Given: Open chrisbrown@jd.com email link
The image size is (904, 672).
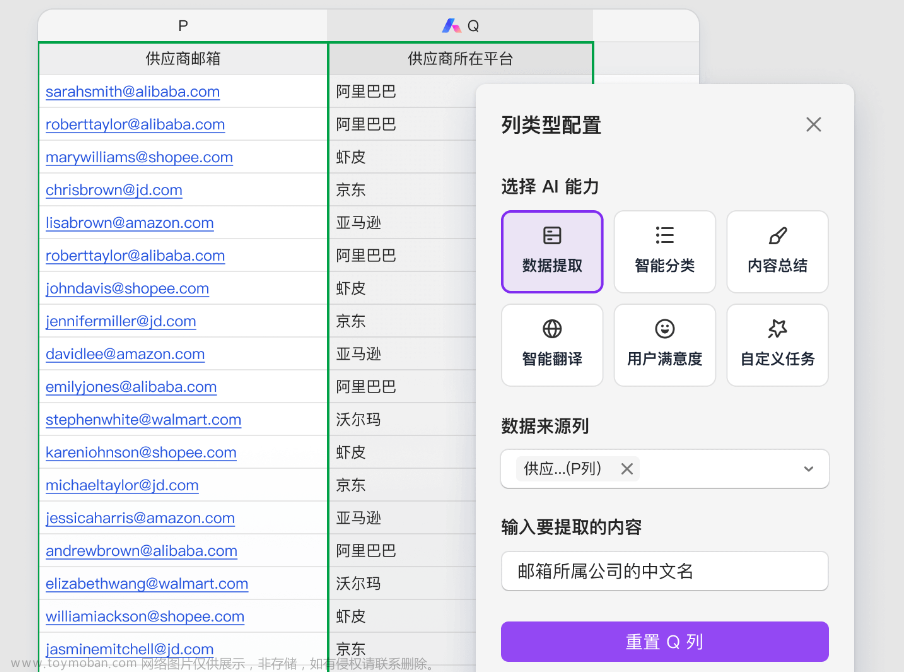Looking at the screenshot, I should click(x=114, y=190).
